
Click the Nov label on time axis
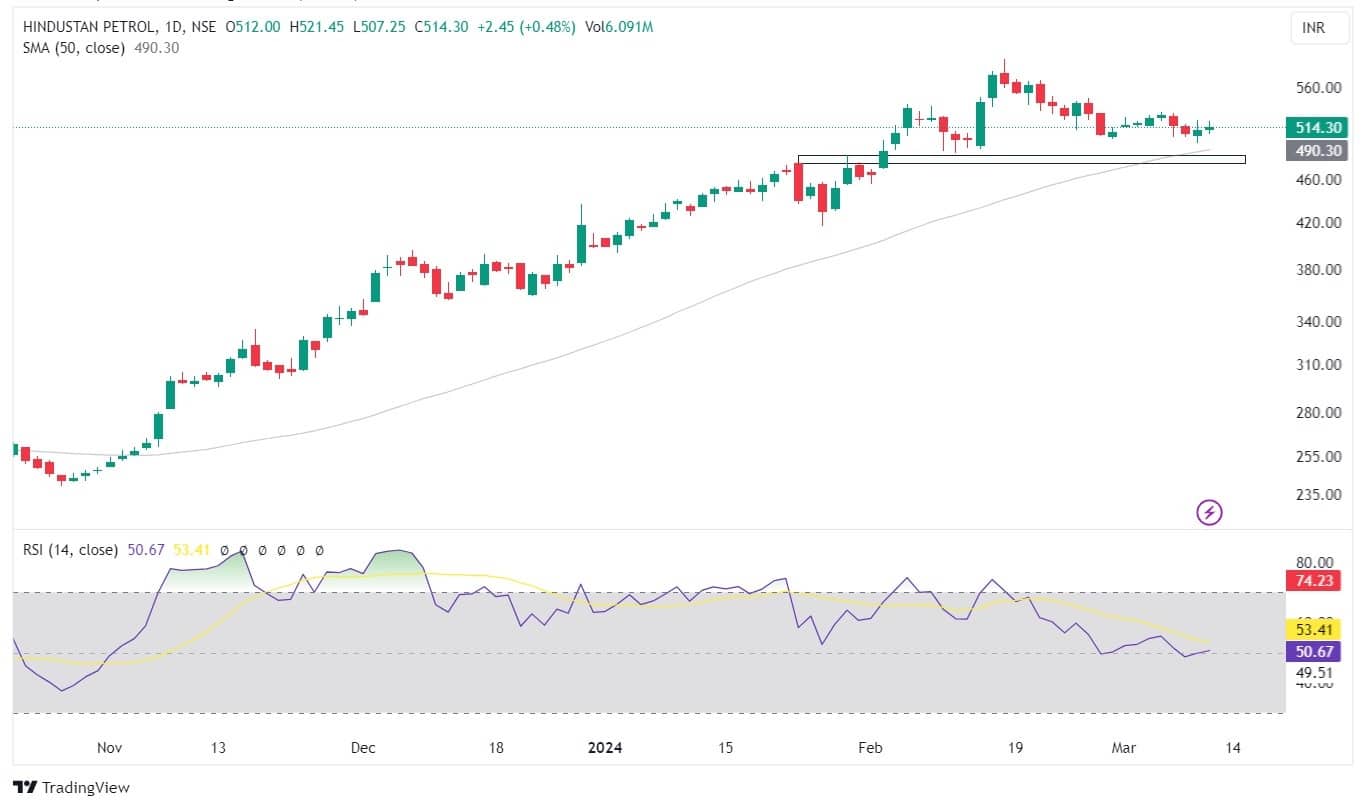pyautogui.click(x=109, y=748)
